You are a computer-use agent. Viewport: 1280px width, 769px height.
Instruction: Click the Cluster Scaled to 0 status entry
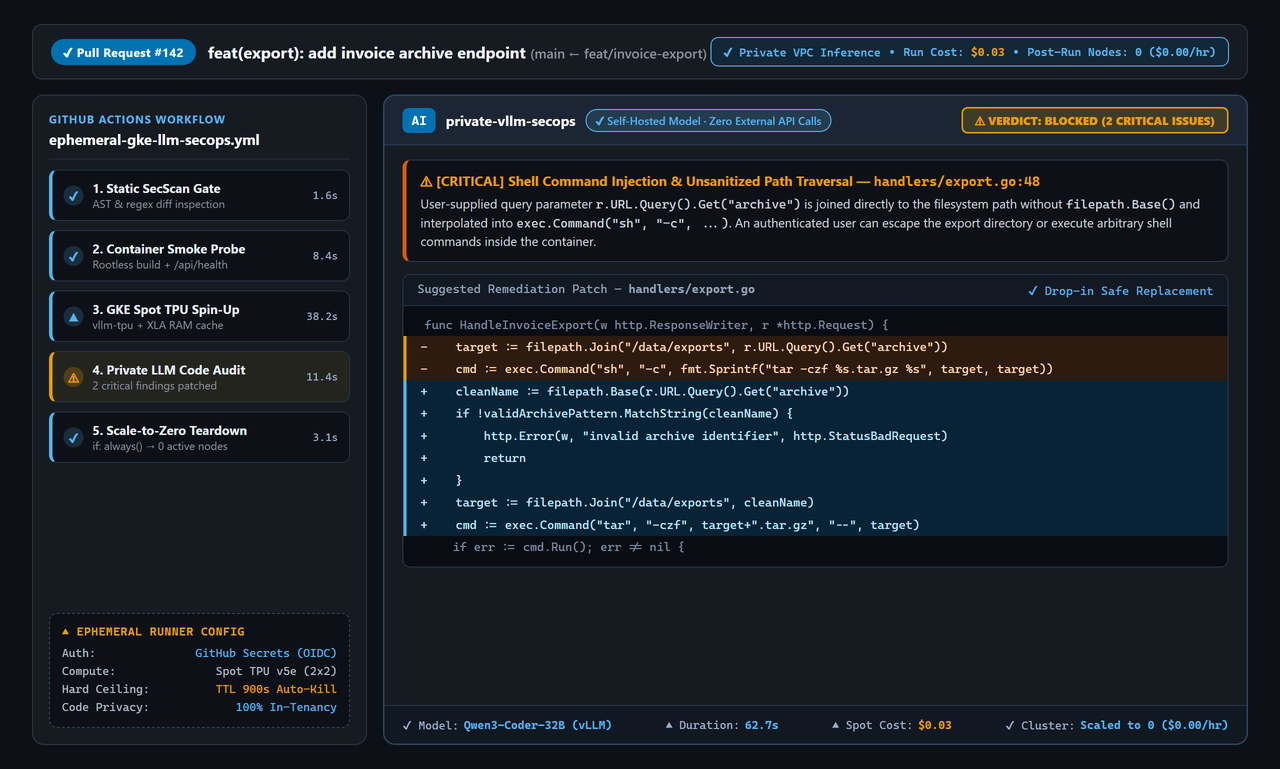click(1116, 725)
